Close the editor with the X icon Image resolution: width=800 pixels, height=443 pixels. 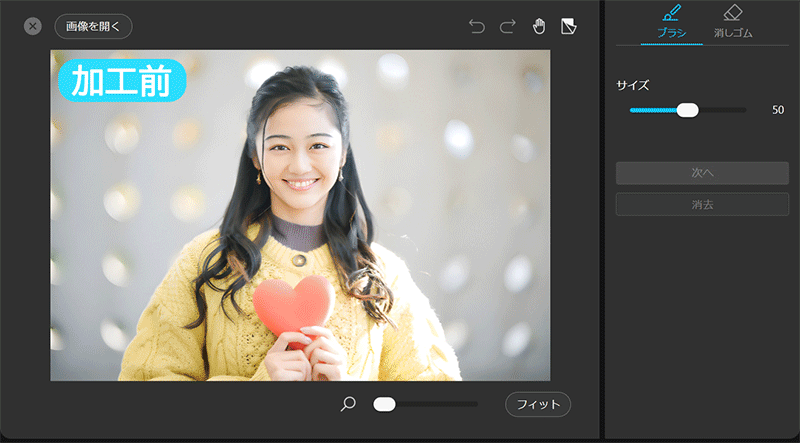click(33, 26)
